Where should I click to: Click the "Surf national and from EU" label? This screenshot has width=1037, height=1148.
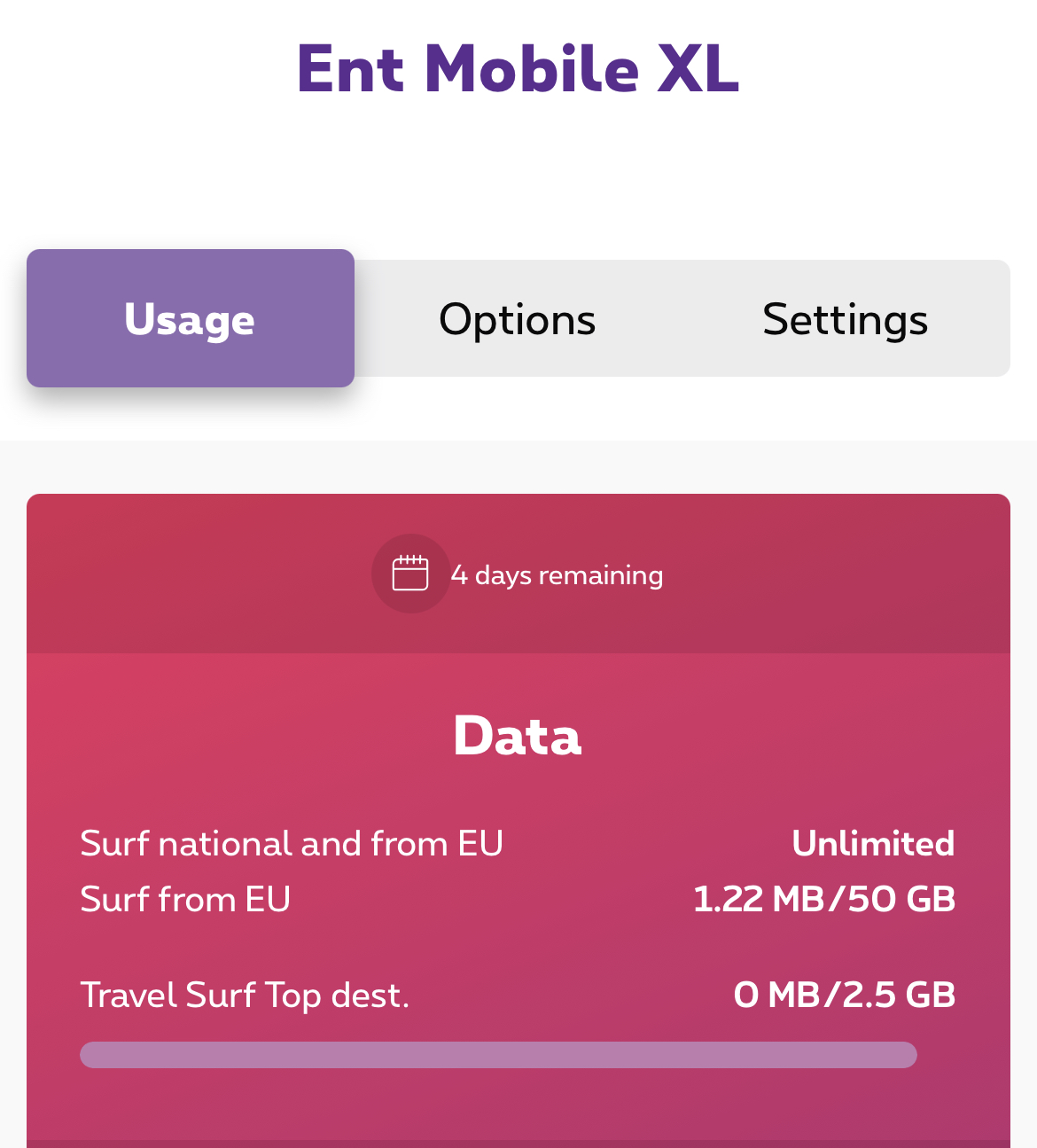tap(292, 844)
